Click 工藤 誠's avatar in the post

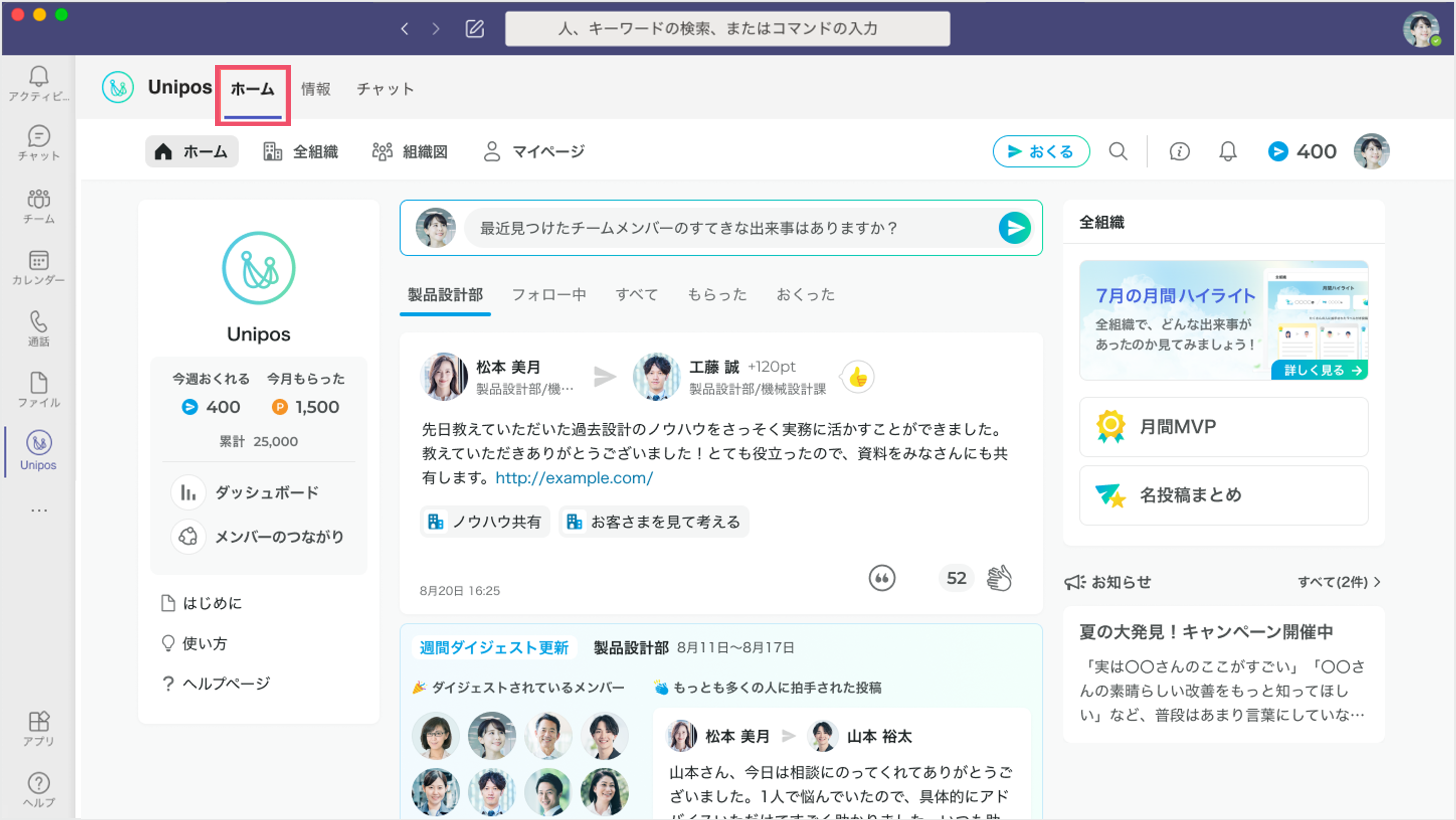(656, 376)
